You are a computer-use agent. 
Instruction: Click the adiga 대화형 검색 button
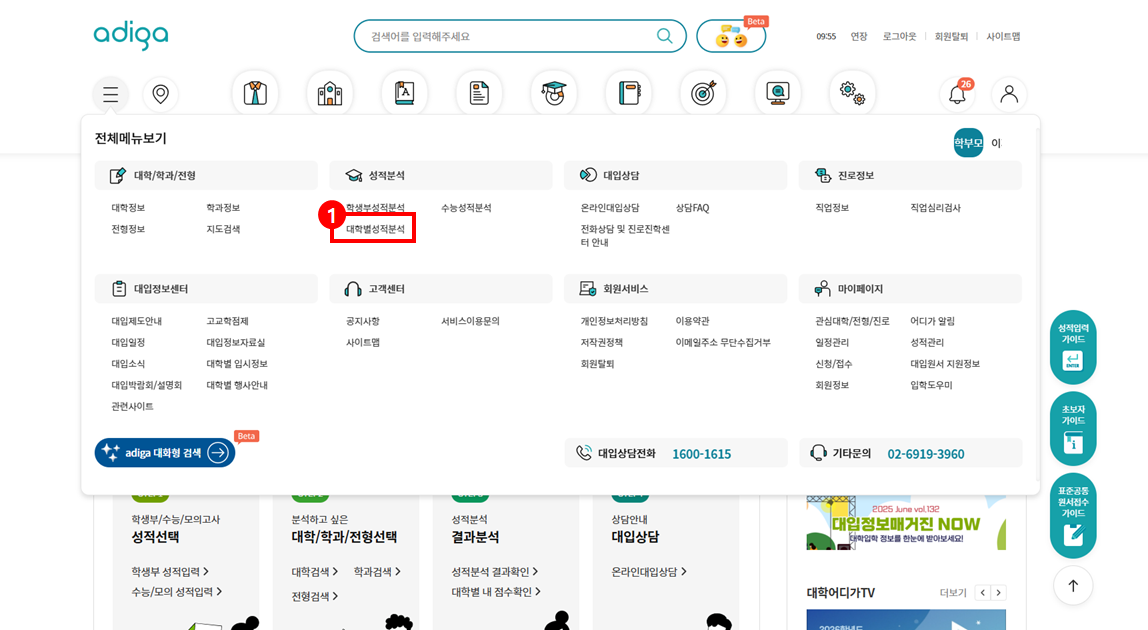165,453
